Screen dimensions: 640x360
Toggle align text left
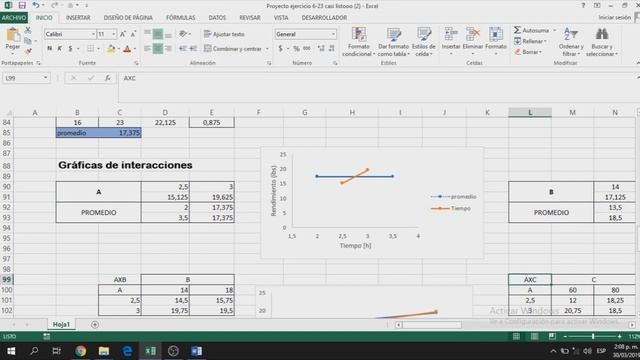pos(147,49)
